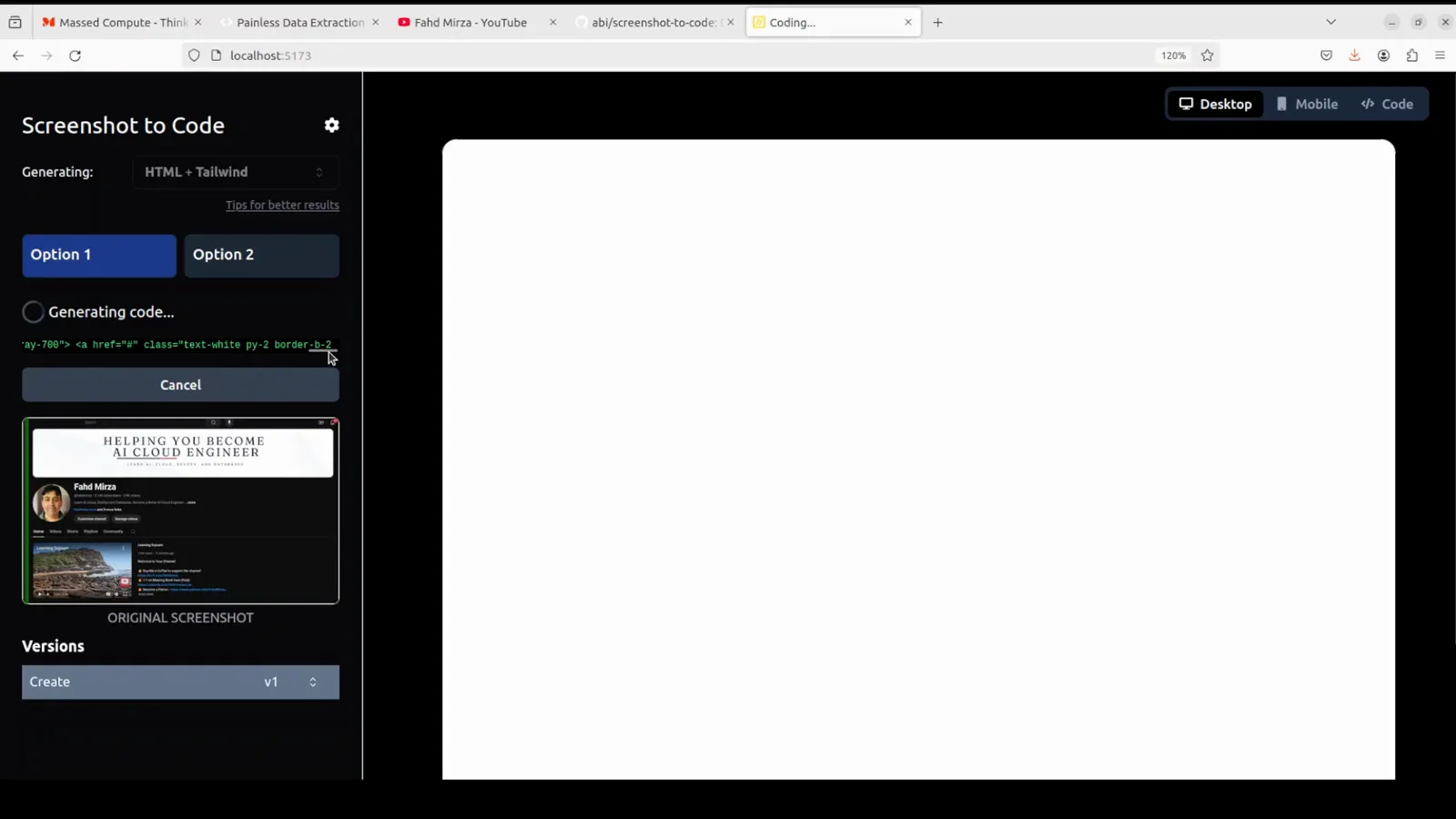The width and height of the screenshot is (1456, 819).
Task: Close the Fahd Mirza YouTube tab
Action: coord(552,23)
